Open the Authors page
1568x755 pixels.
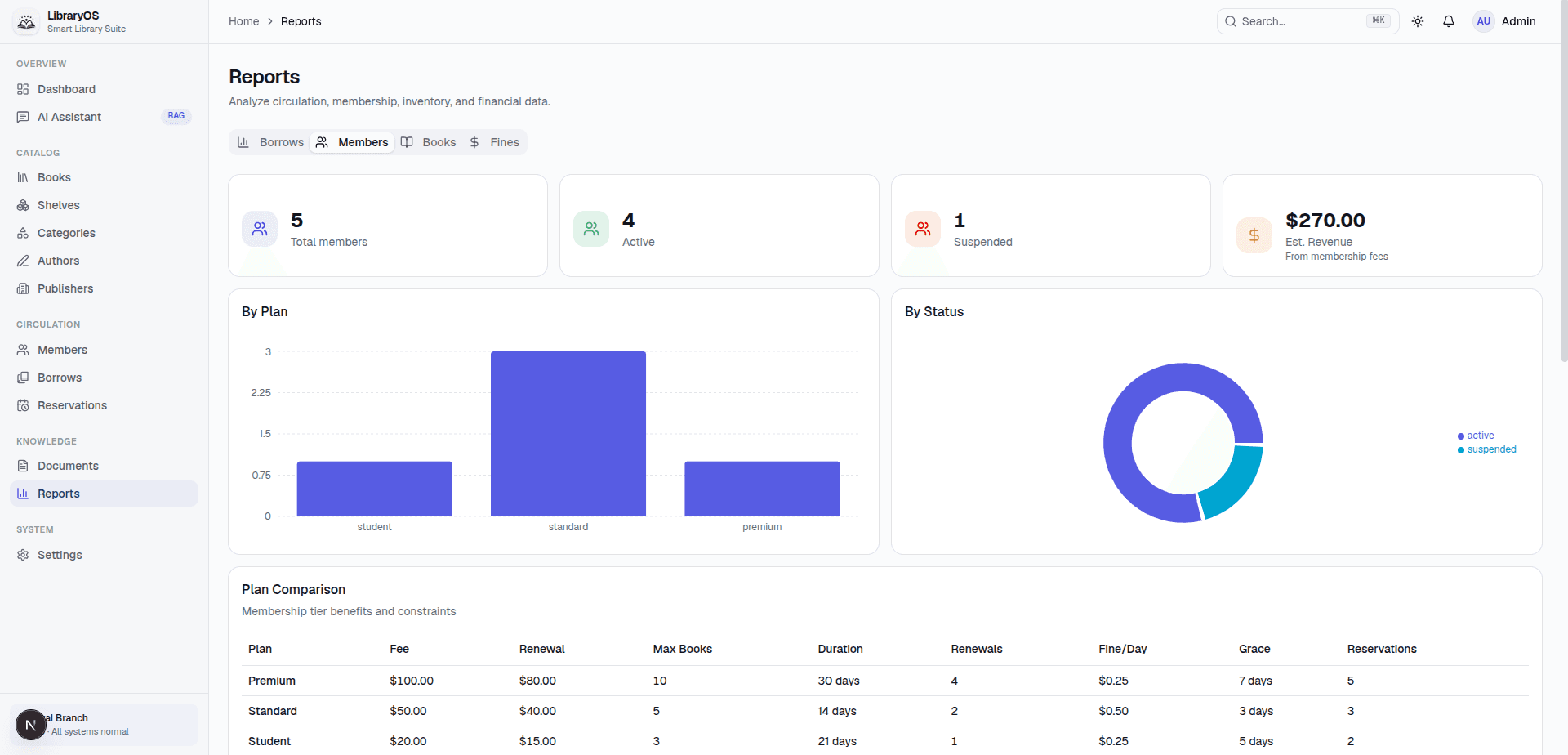pyautogui.click(x=104, y=261)
